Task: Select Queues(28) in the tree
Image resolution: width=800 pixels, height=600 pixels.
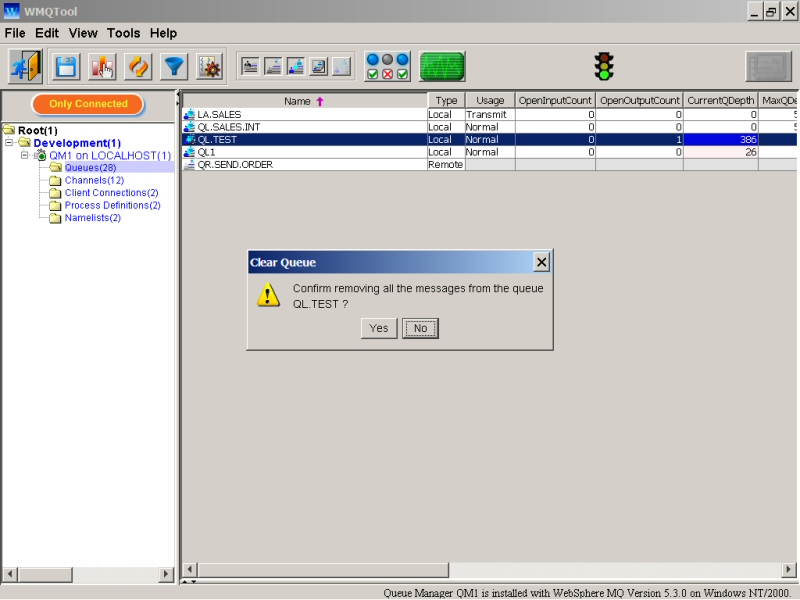Action: coord(90,167)
